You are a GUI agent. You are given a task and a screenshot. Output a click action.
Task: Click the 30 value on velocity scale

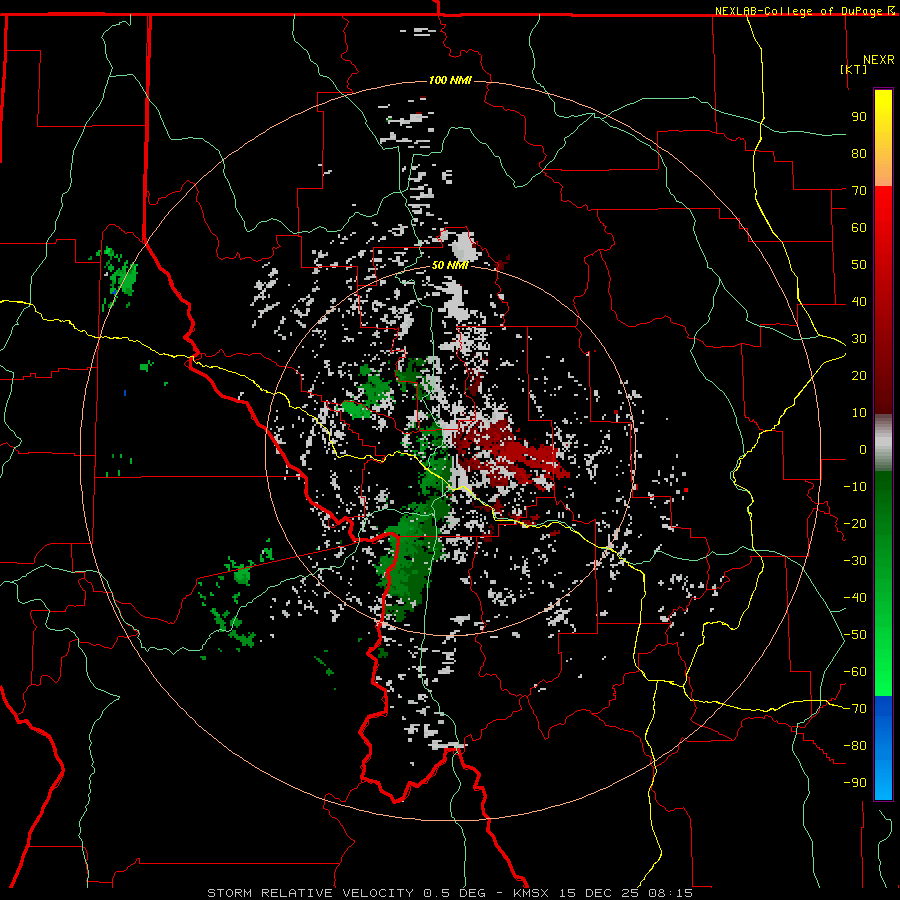[859, 339]
